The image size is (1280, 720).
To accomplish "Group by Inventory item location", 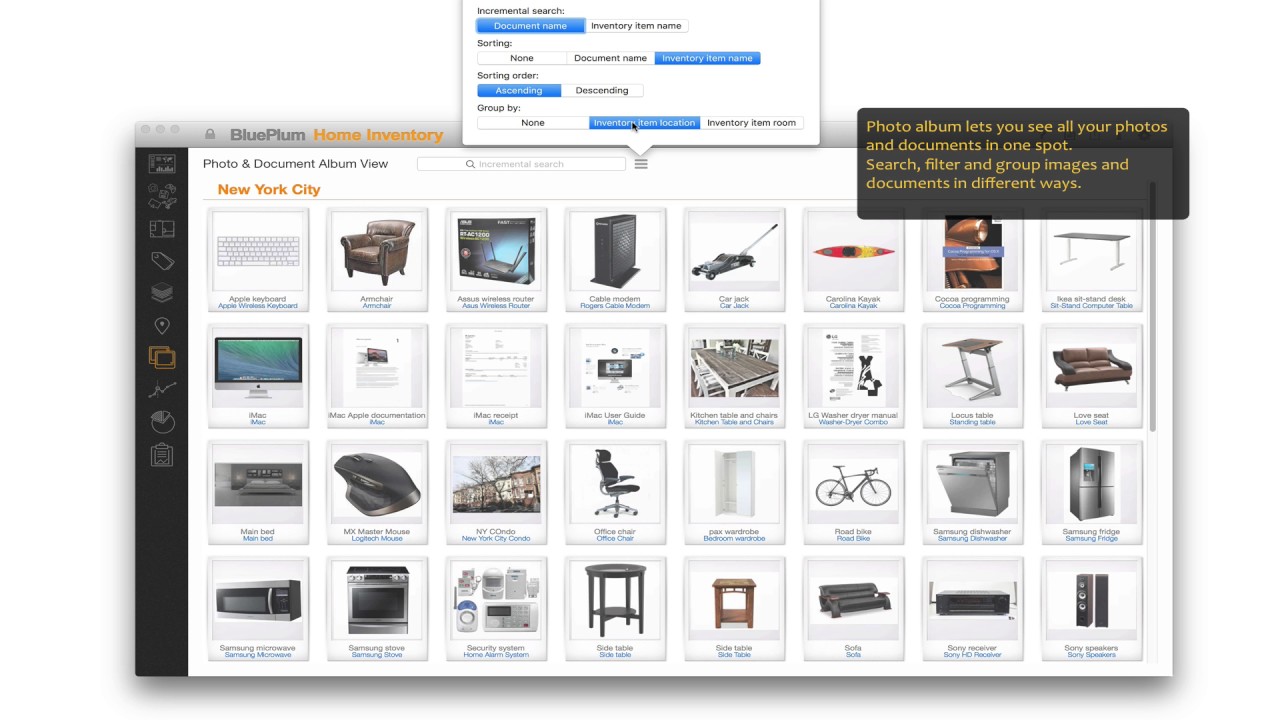I will pos(644,123).
